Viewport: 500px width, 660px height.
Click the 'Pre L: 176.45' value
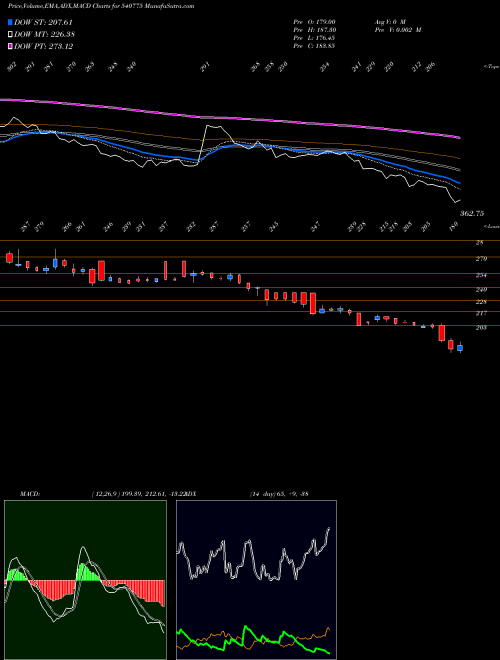[314, 38]
